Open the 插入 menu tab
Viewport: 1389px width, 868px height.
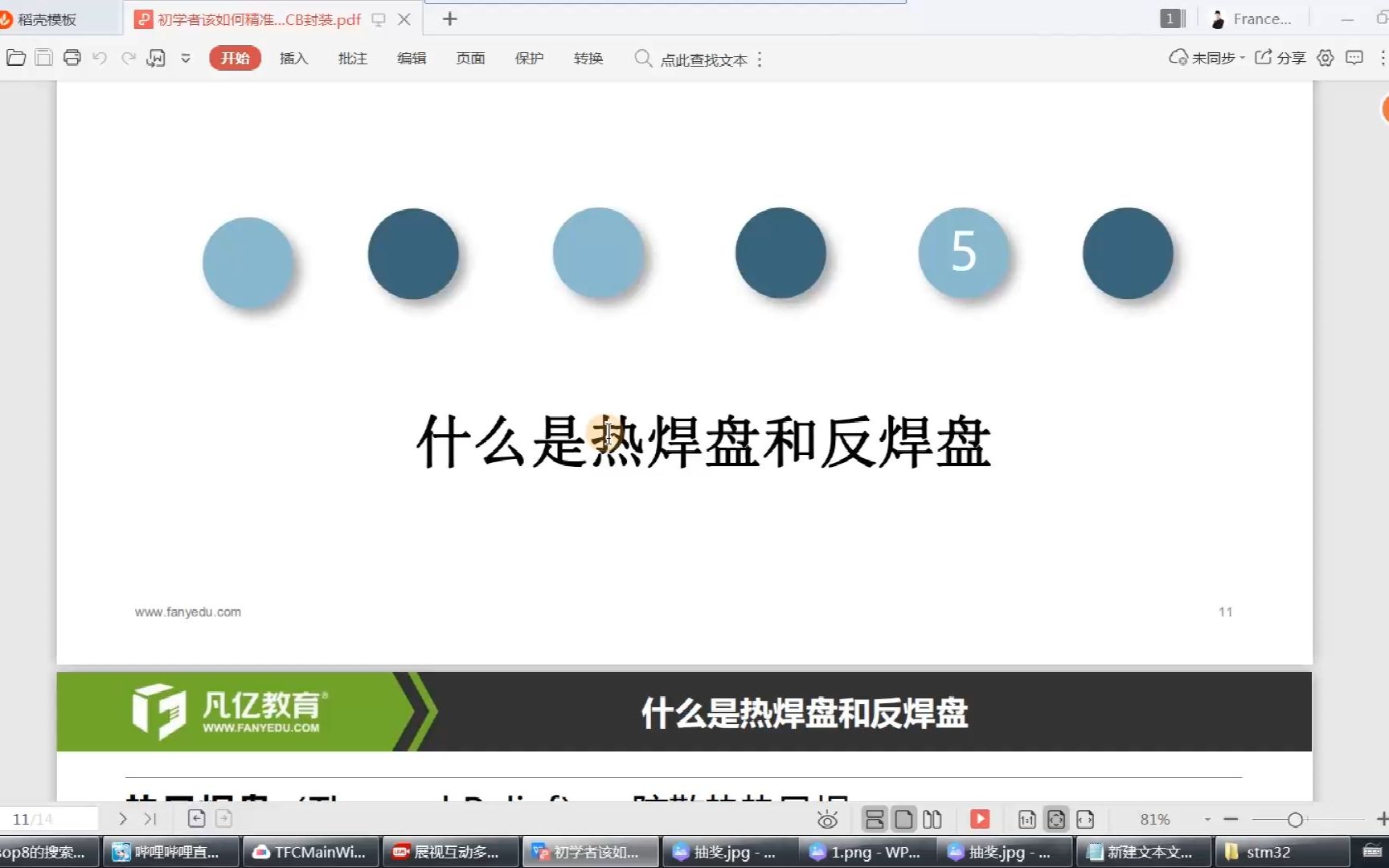point(293,58)
